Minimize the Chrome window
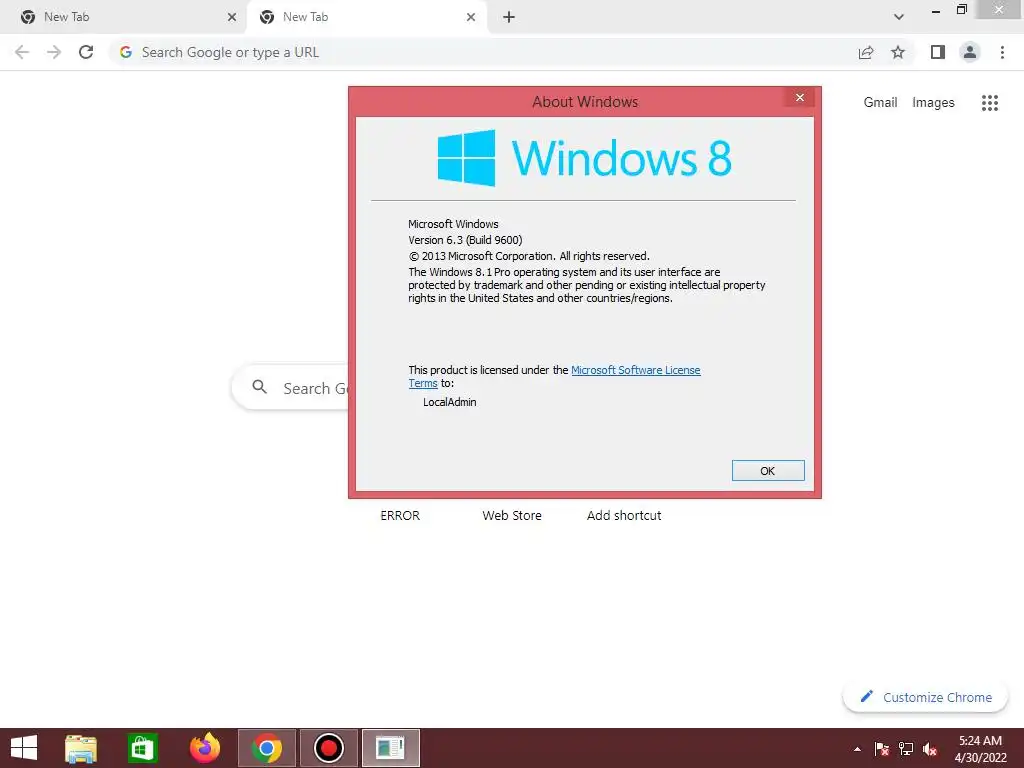 point(936,10)
